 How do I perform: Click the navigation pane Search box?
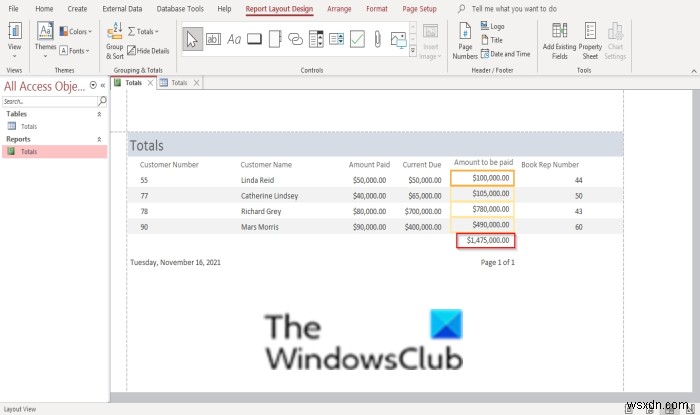tap(50, 101)
